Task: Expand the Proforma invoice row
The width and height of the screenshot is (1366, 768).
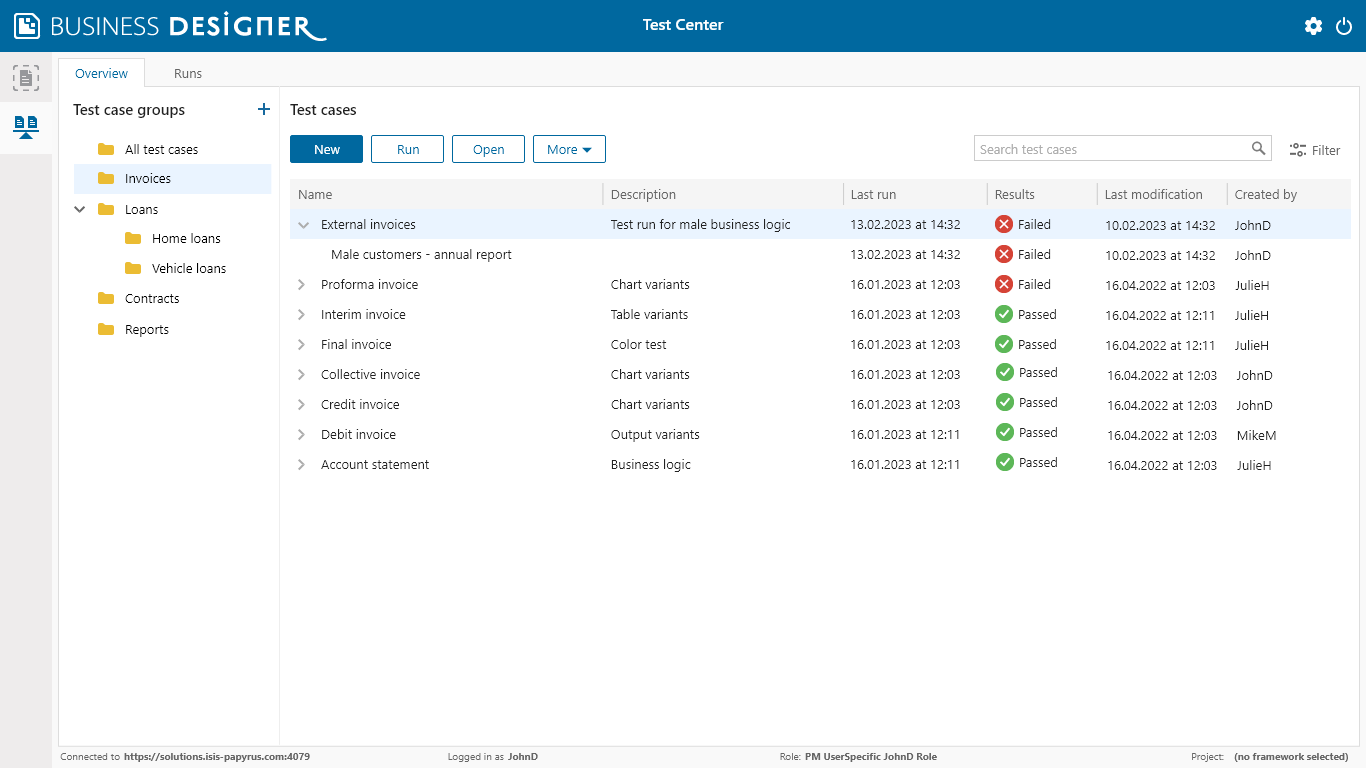Action: pos(302,285)
